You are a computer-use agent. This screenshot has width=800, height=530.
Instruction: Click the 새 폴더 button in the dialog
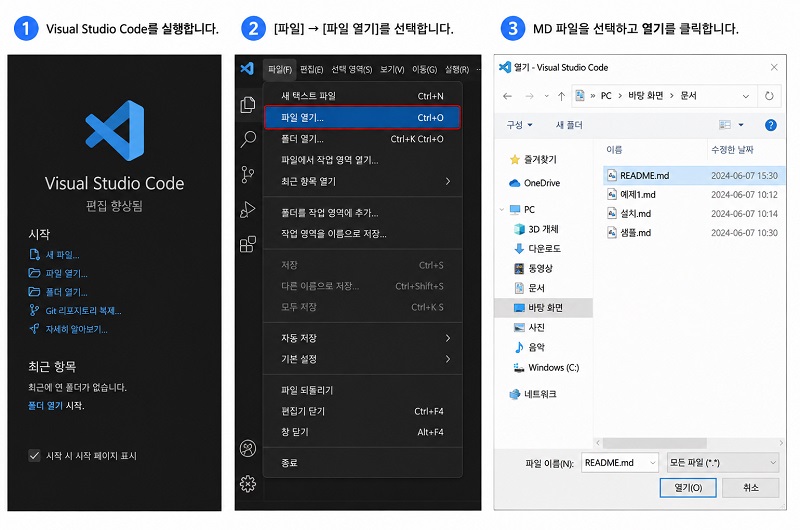tap(569, 125)
